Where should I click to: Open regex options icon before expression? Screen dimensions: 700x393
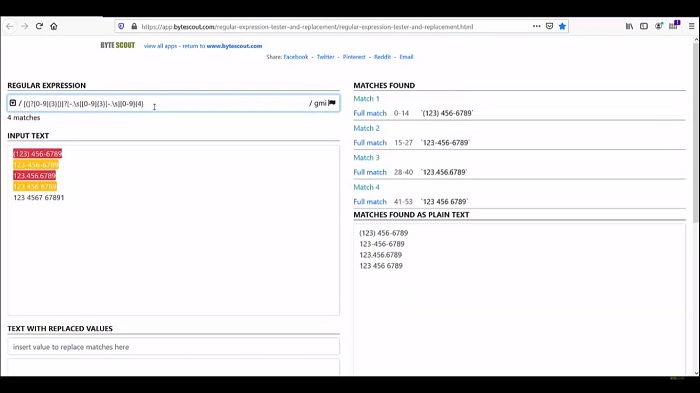(x=13, y=103)
